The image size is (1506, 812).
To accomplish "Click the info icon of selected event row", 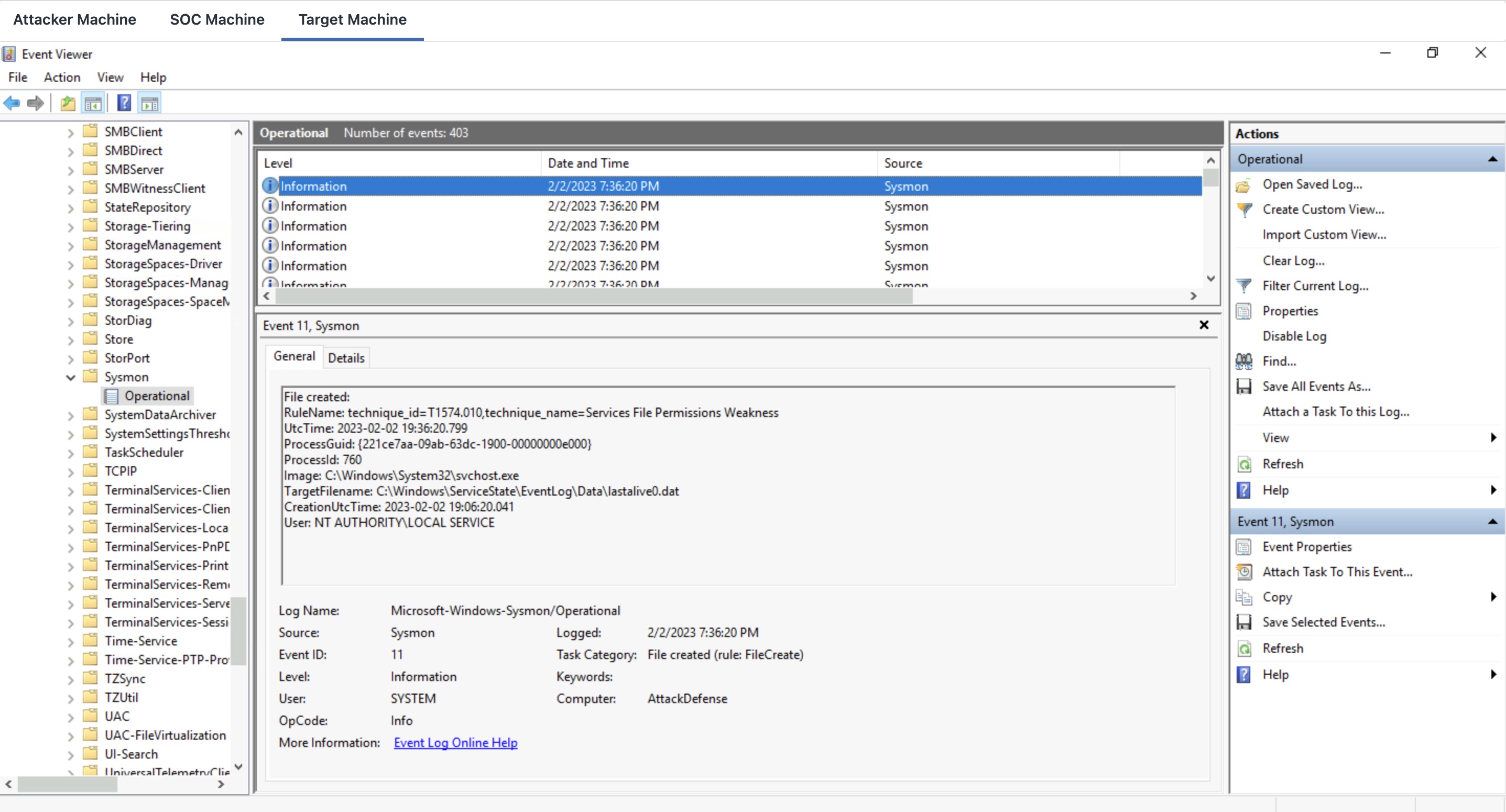I will click(x=269, y=186).
